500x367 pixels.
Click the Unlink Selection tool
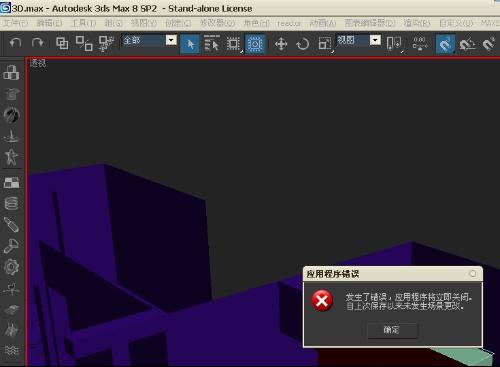pos(84,43)
